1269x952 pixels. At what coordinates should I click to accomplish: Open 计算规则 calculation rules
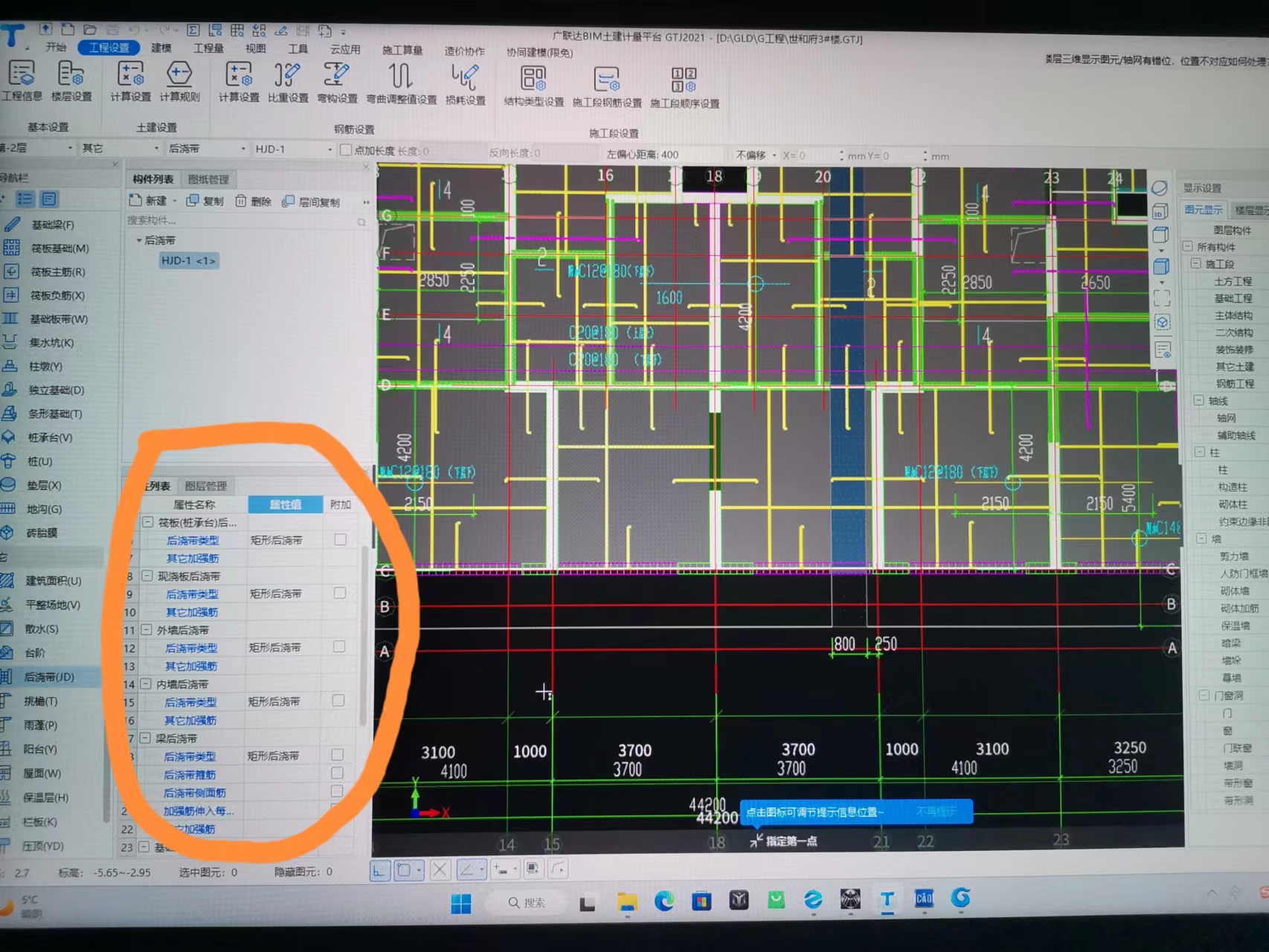pyautogui.click(x=179, y=80)
